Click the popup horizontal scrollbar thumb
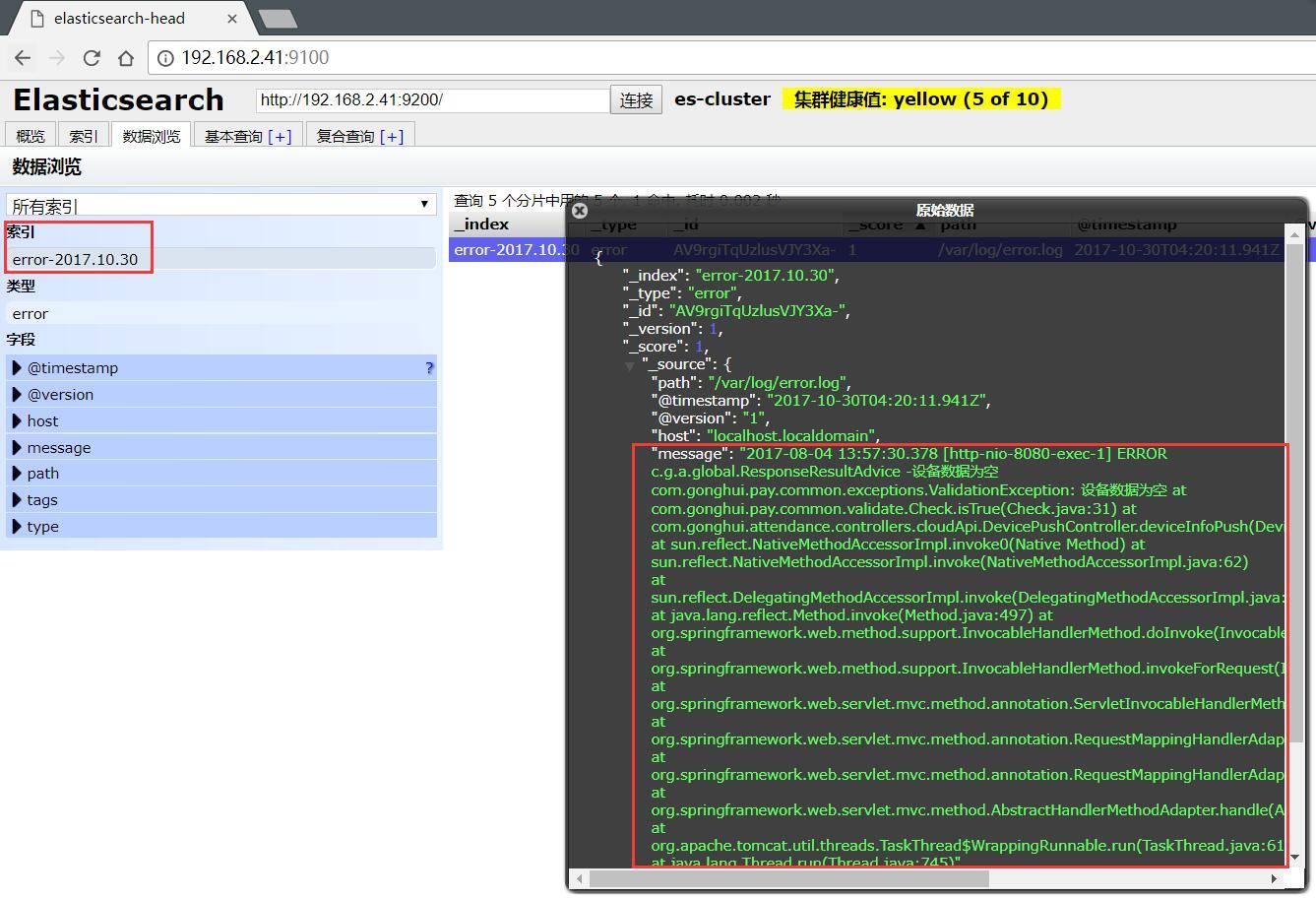Image resolution: width=1316 pixels, height=899 pixels. click(788, 877)
